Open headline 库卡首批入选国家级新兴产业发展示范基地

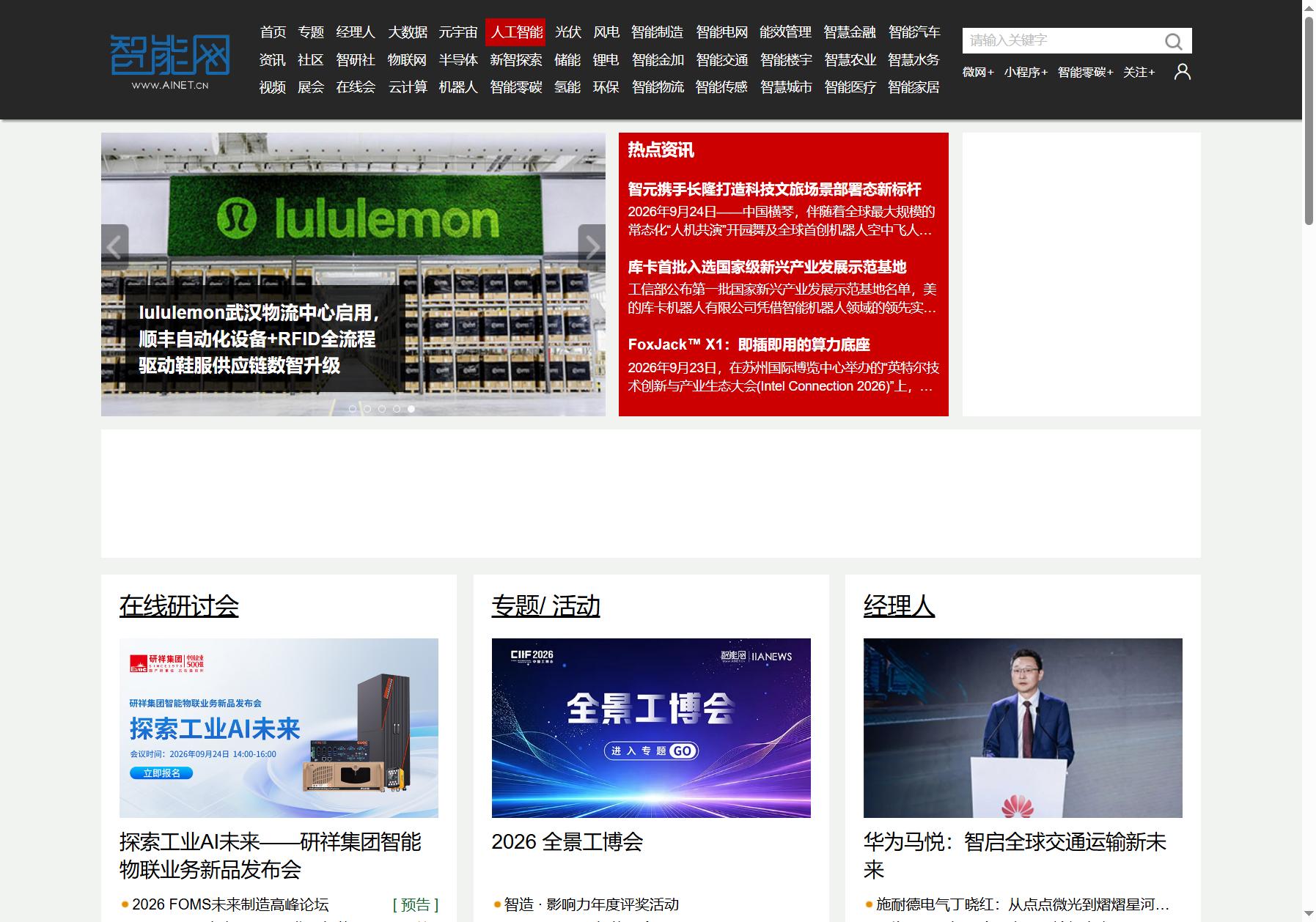pyautogui.click(x=767, y=268)
